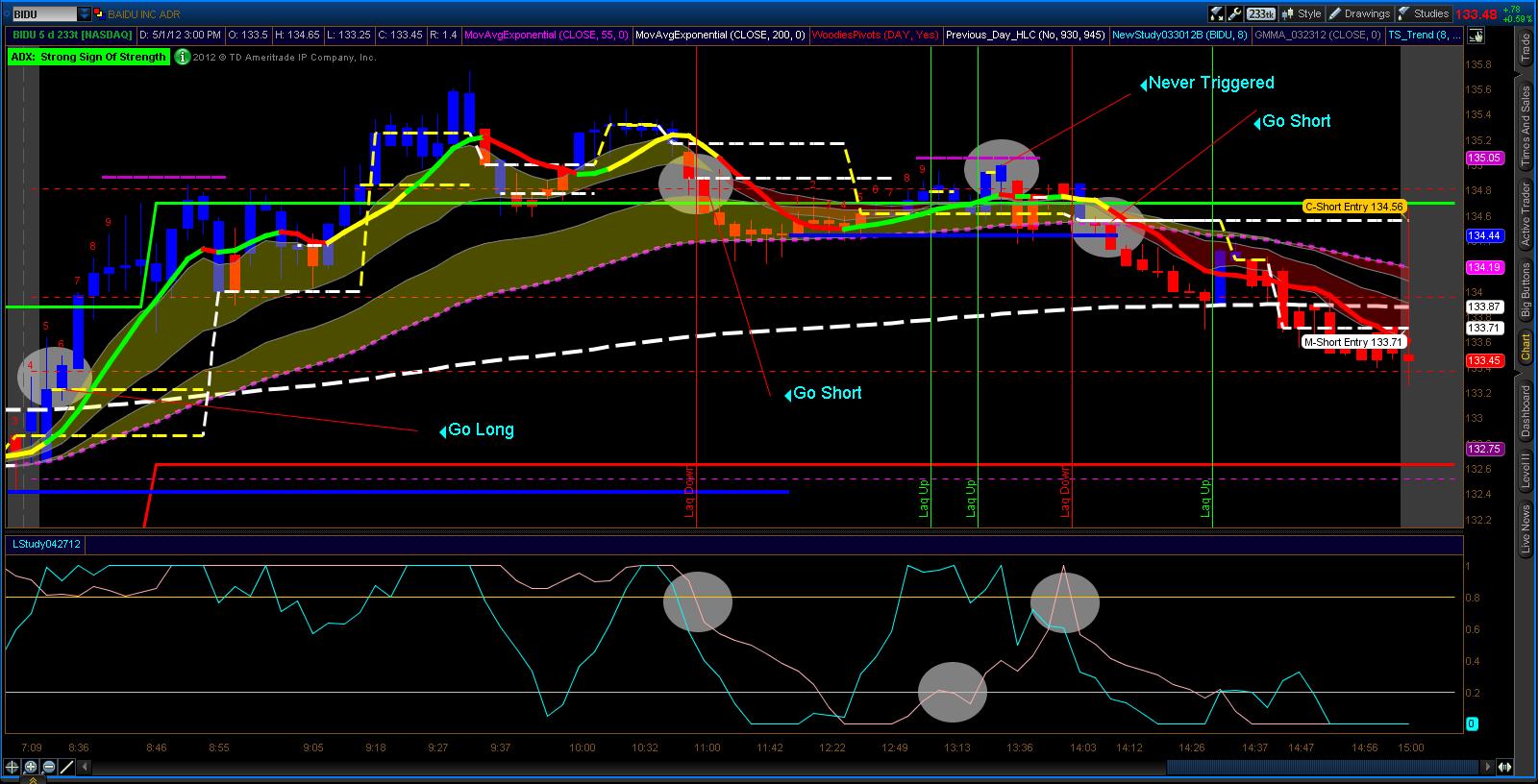Viewport: 1538px width, 784px height.
Task: Select the Previous_Day_HLC study label
Action: pyautogui.click(x=1025, y=35)
